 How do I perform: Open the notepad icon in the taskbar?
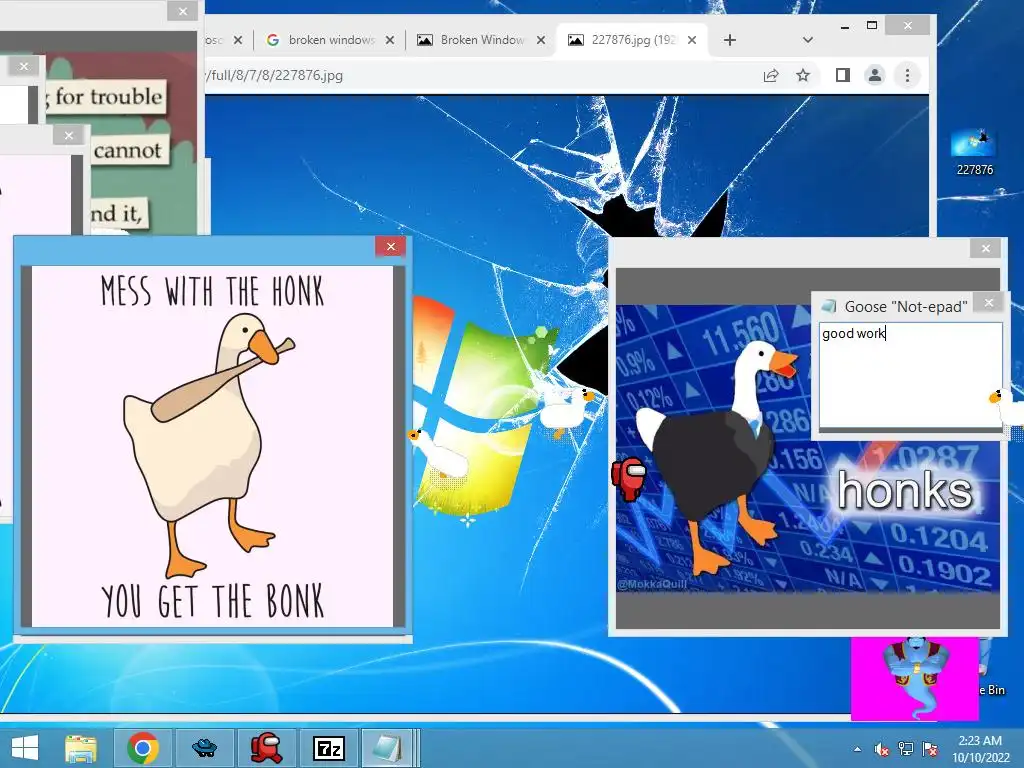pos(388,748)
